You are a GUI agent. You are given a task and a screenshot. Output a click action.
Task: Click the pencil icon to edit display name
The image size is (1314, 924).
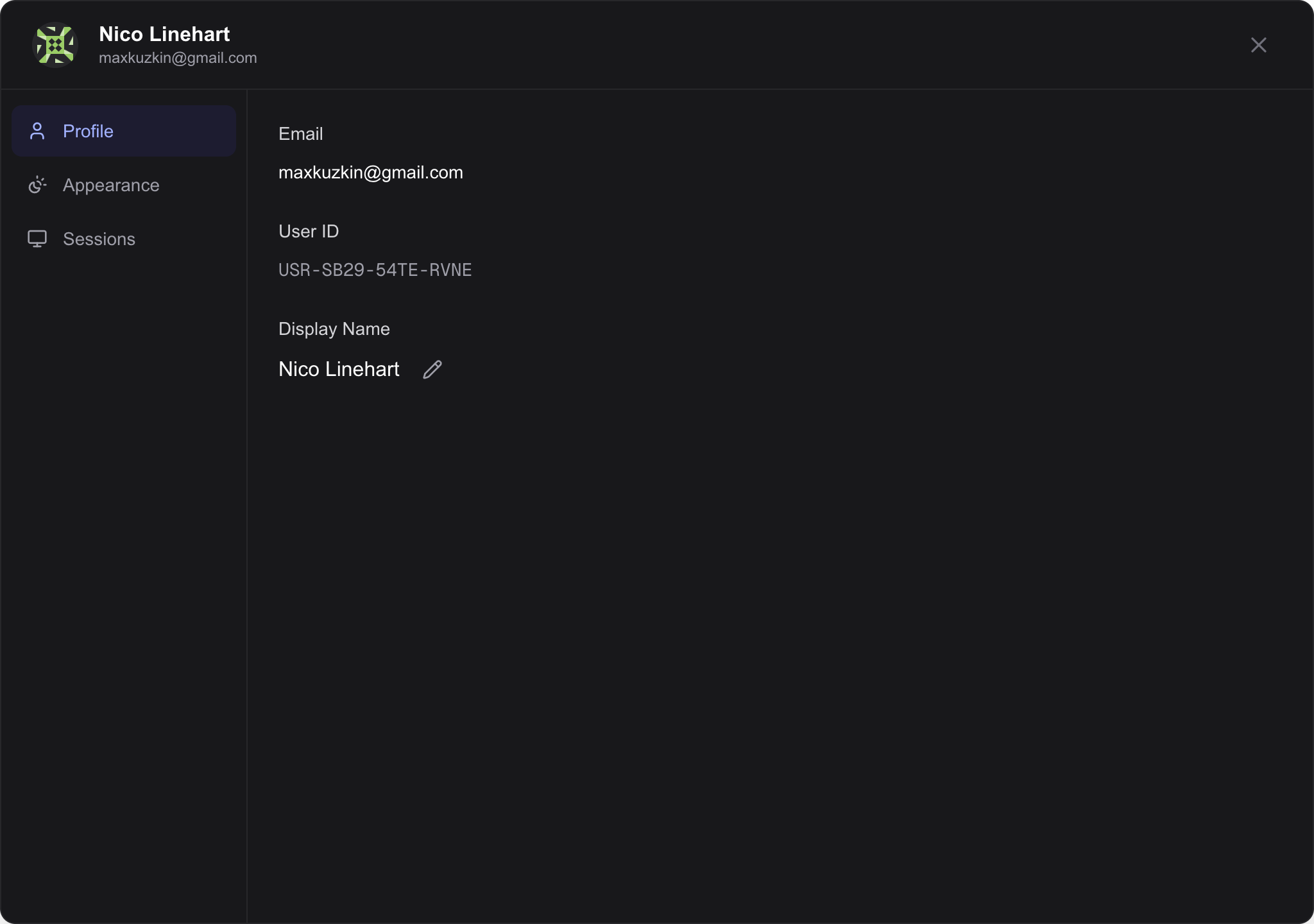(x=432, y=369)
